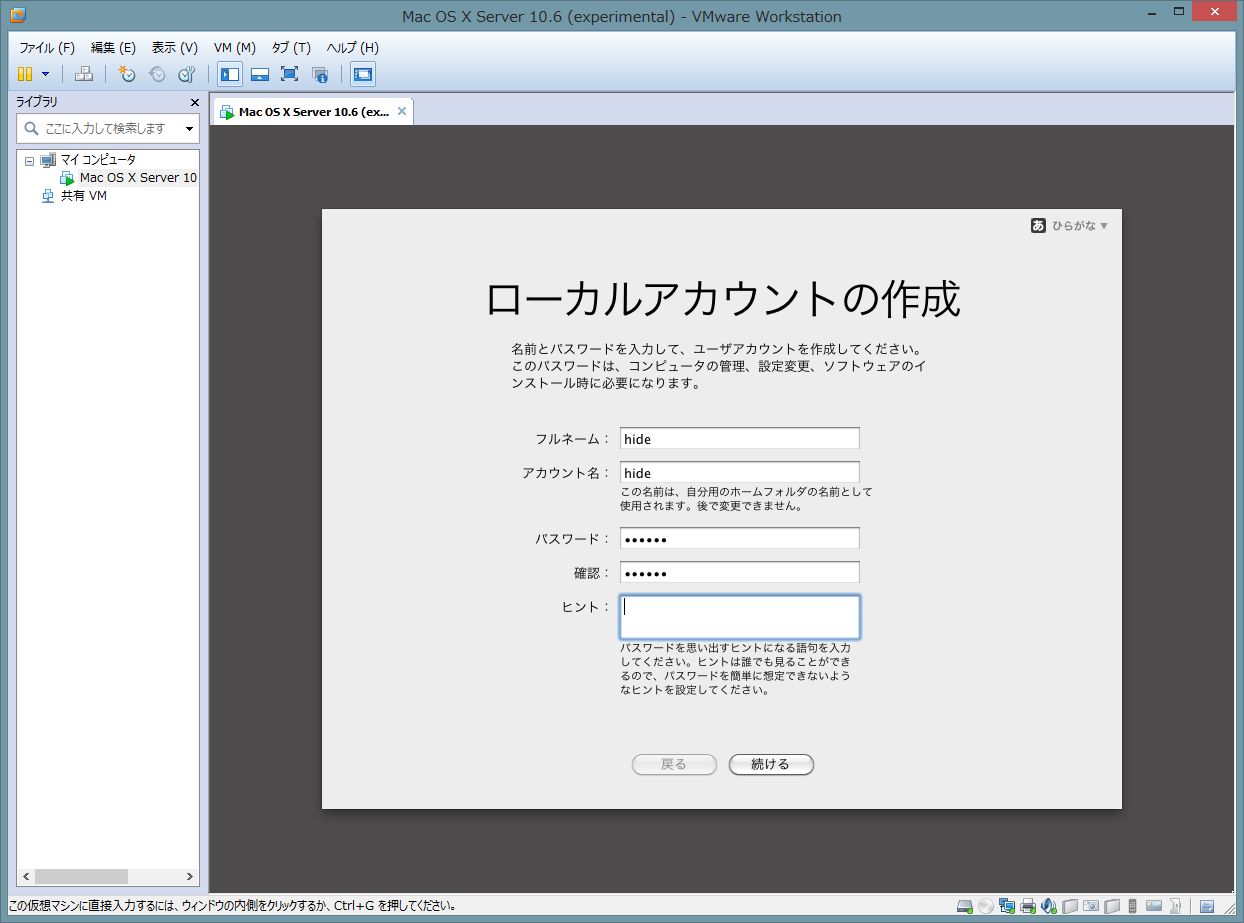This screenshot has height=923, width=1244.
Task: Toggle the console view toolbar button
Action: (x=363, y=74)
